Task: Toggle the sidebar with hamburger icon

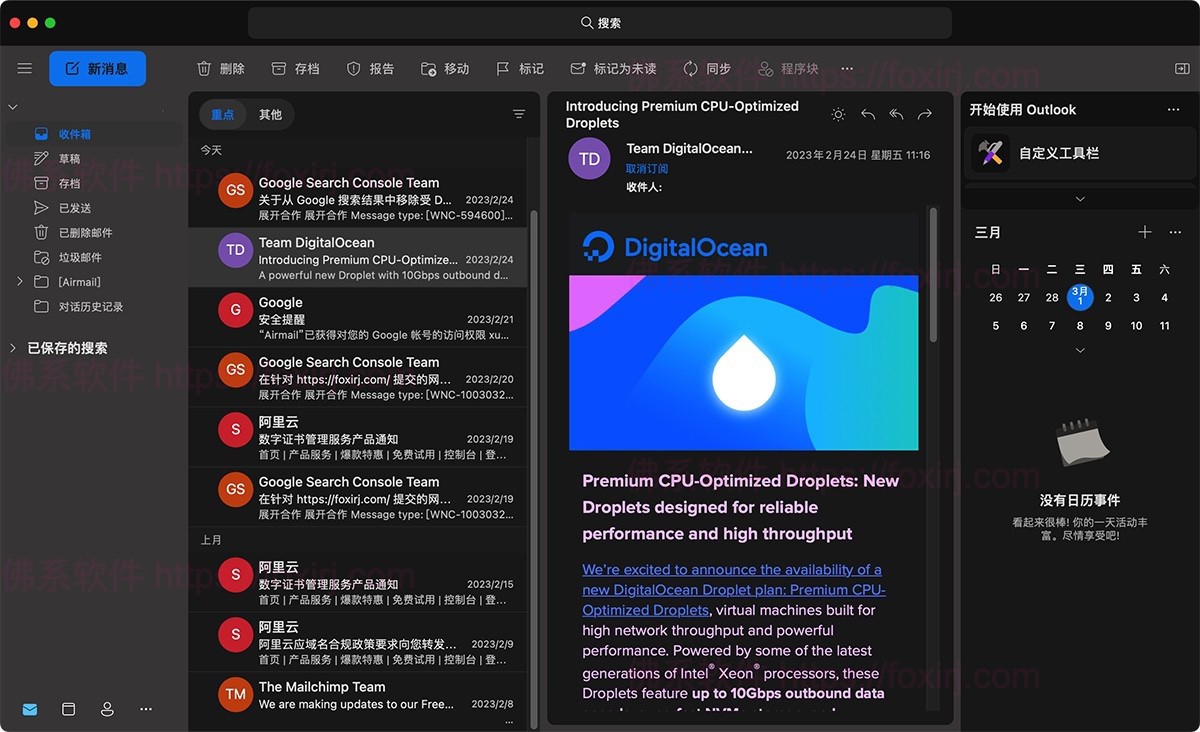Action: click(25, 68)
